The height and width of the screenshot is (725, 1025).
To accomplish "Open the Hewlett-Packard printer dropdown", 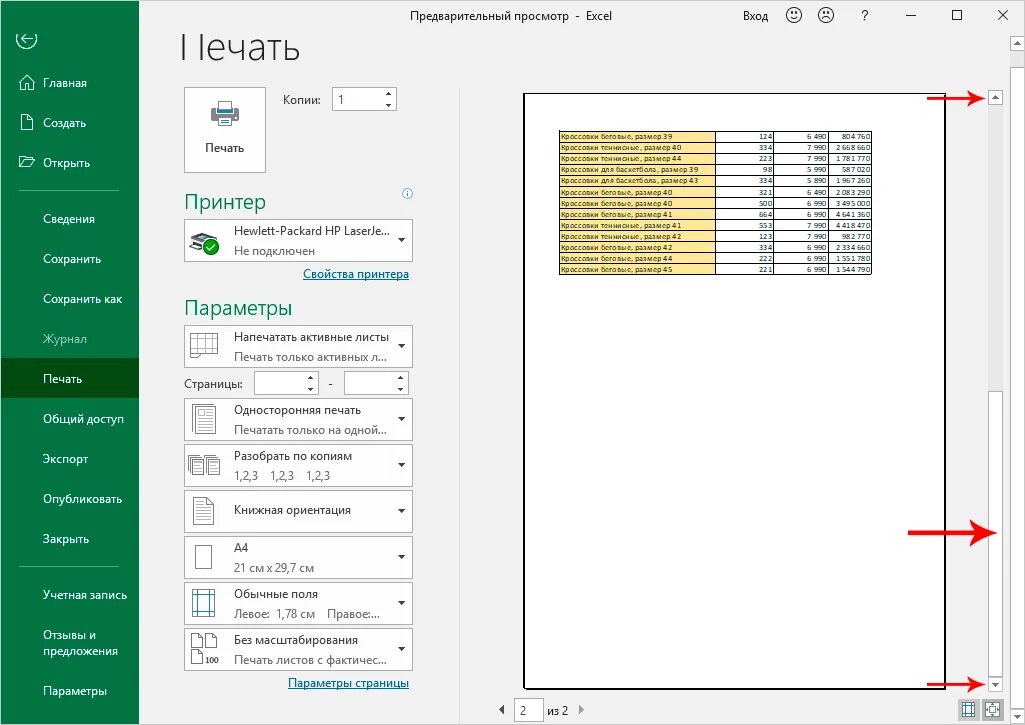I will click(299, 241).
